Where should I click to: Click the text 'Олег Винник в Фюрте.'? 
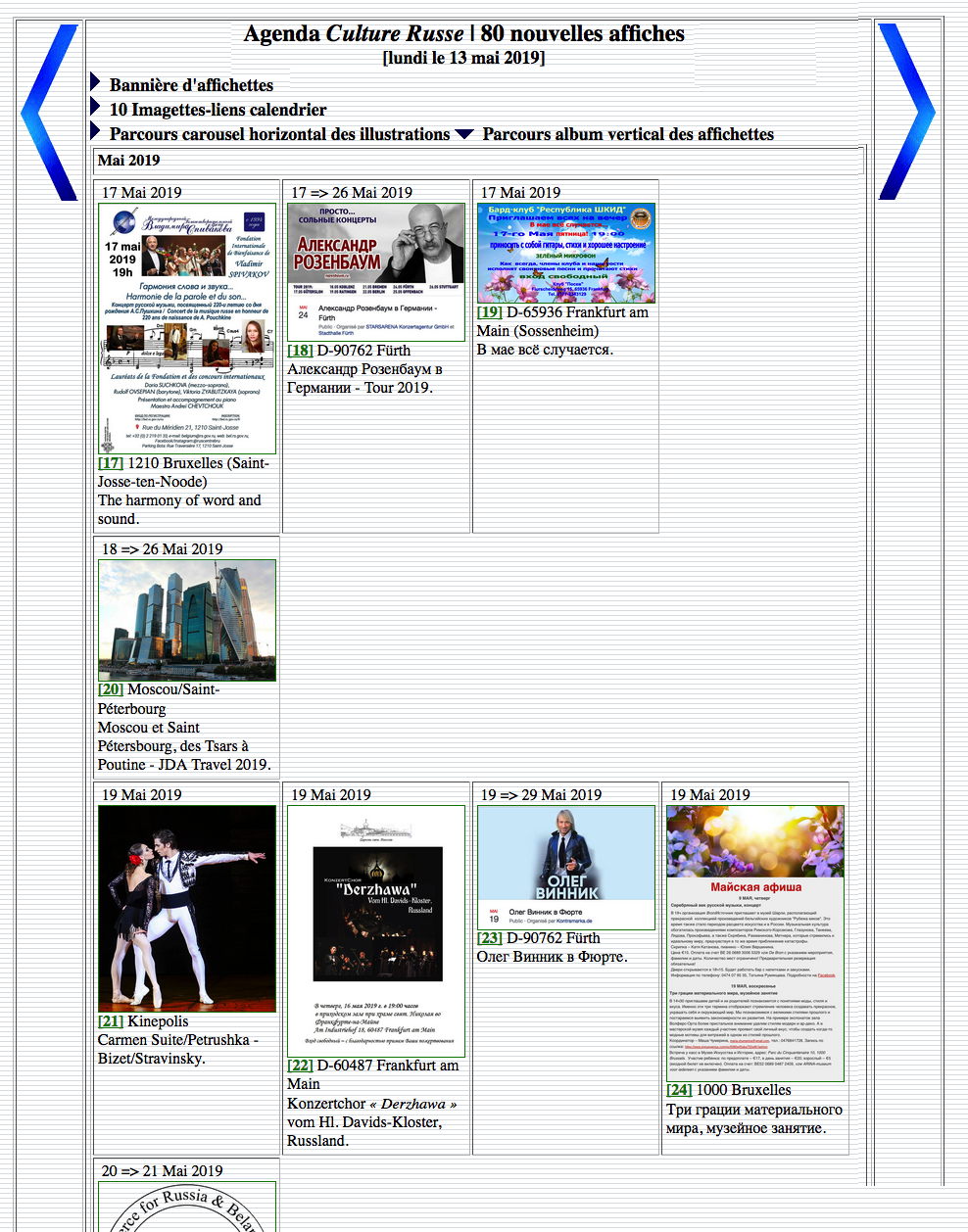(x=552, y=957)
